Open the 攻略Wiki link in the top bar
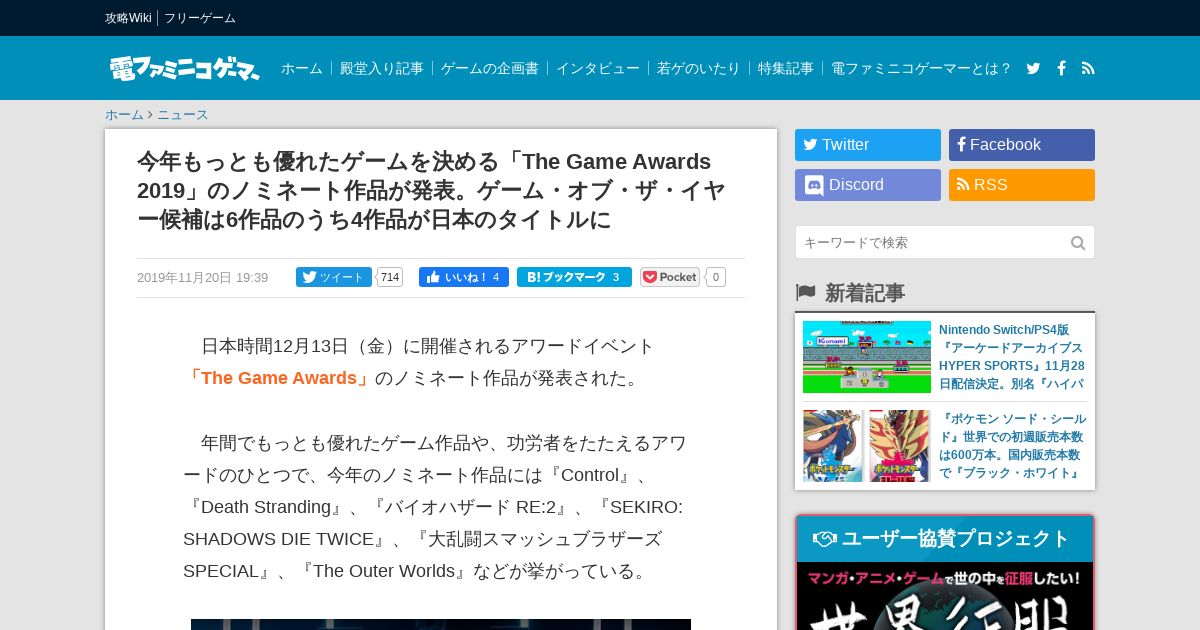The height and width of the screenshot is (630, 1200). 128,18
